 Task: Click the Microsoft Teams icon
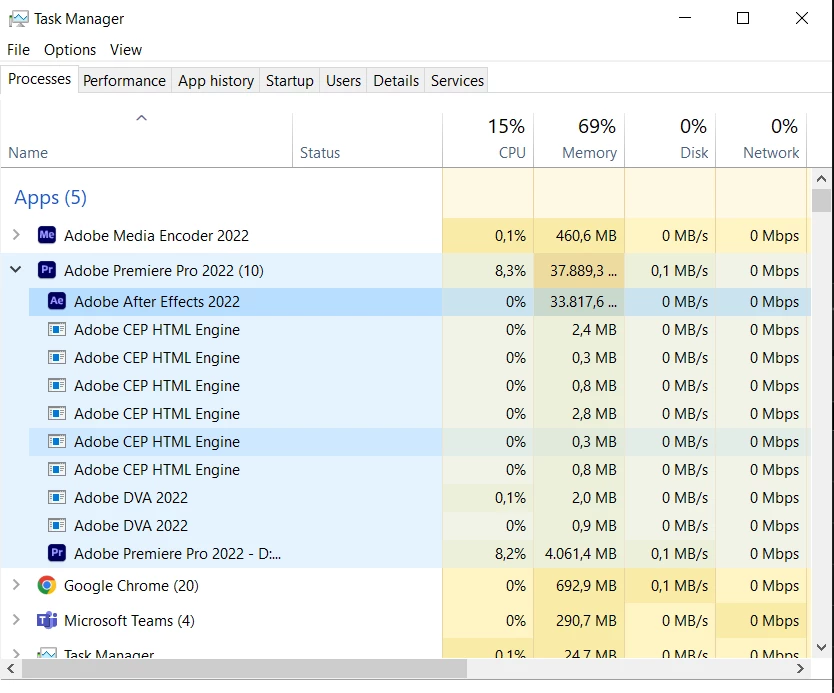click(x=47, y=620)
